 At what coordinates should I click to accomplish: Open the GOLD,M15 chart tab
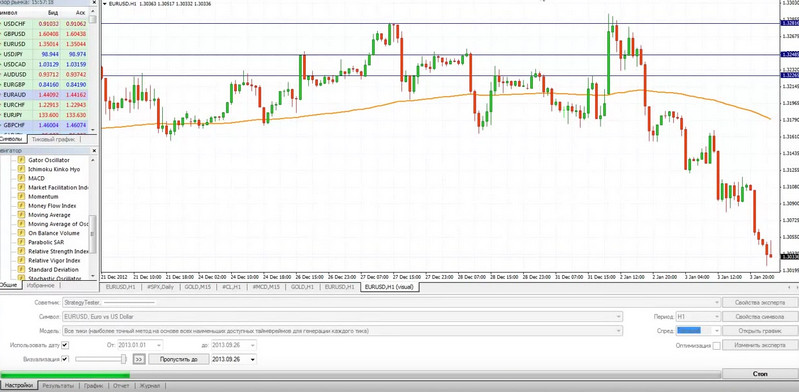pos(198,287)
